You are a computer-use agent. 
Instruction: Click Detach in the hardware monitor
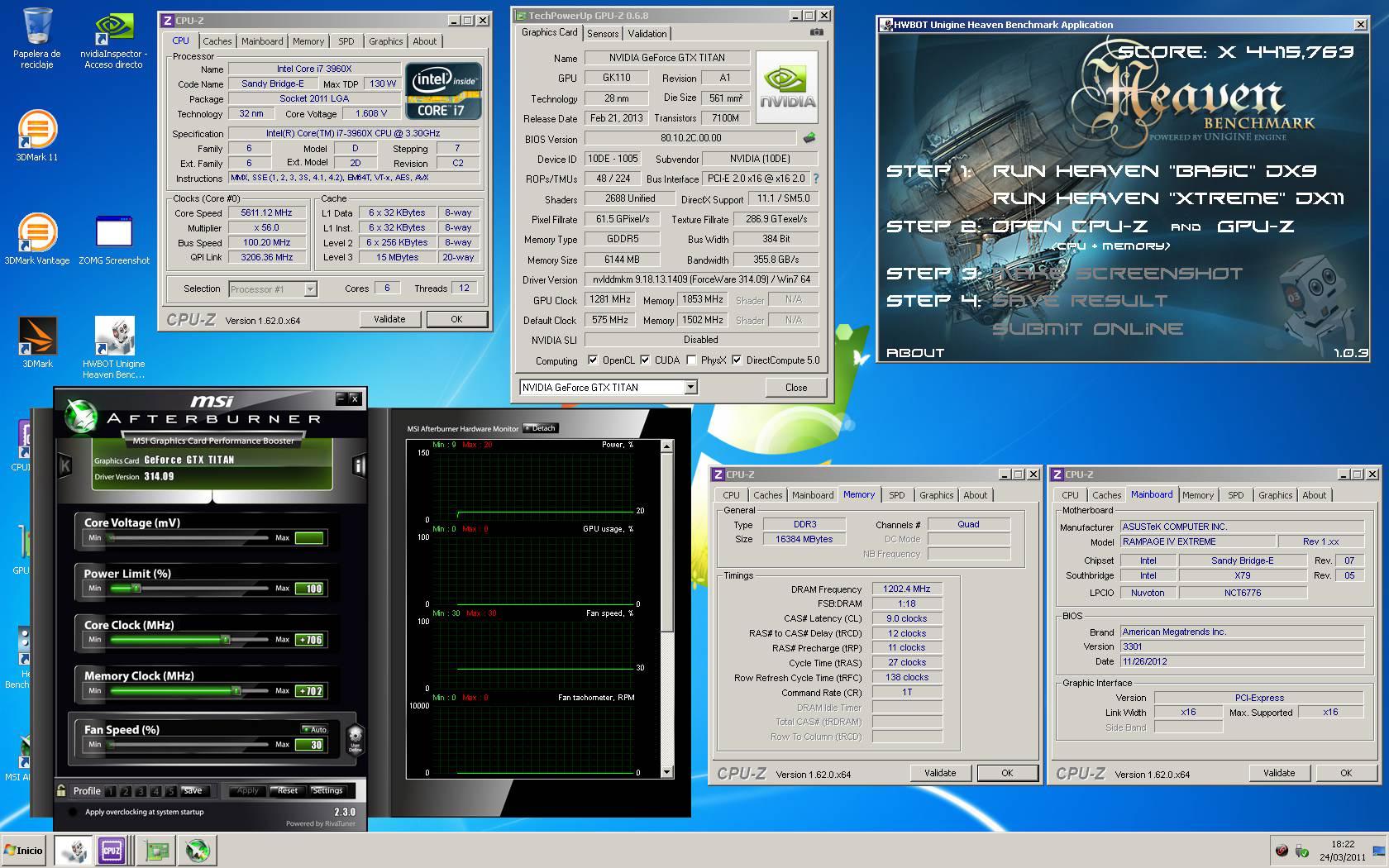pos(542,428)
